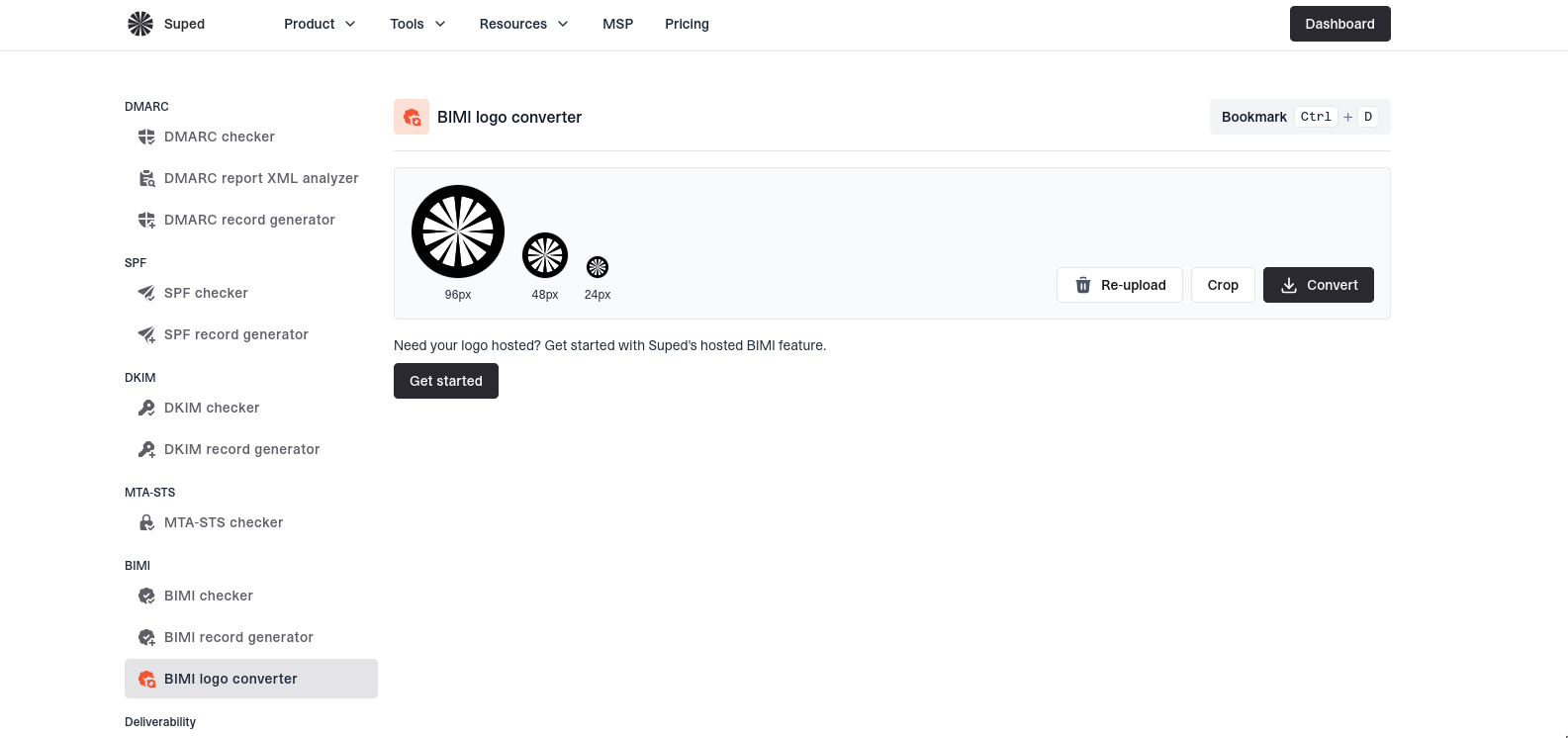This screenshot has height=738, width=1568.
Task: Click the Crop button
Action: pyautogui.click(x=1223, y=285)
